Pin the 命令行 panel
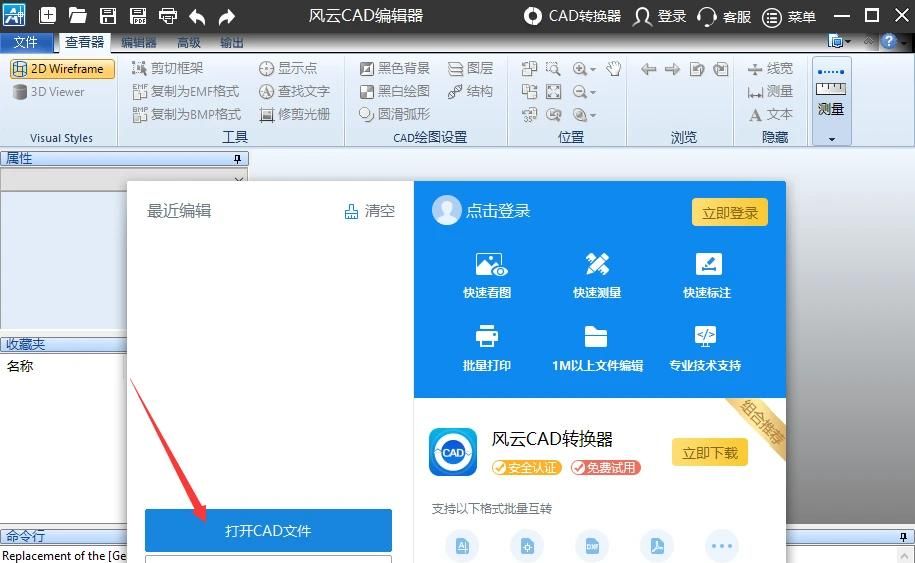Viewport: 915px width, 563px height. tap(903, 536)
